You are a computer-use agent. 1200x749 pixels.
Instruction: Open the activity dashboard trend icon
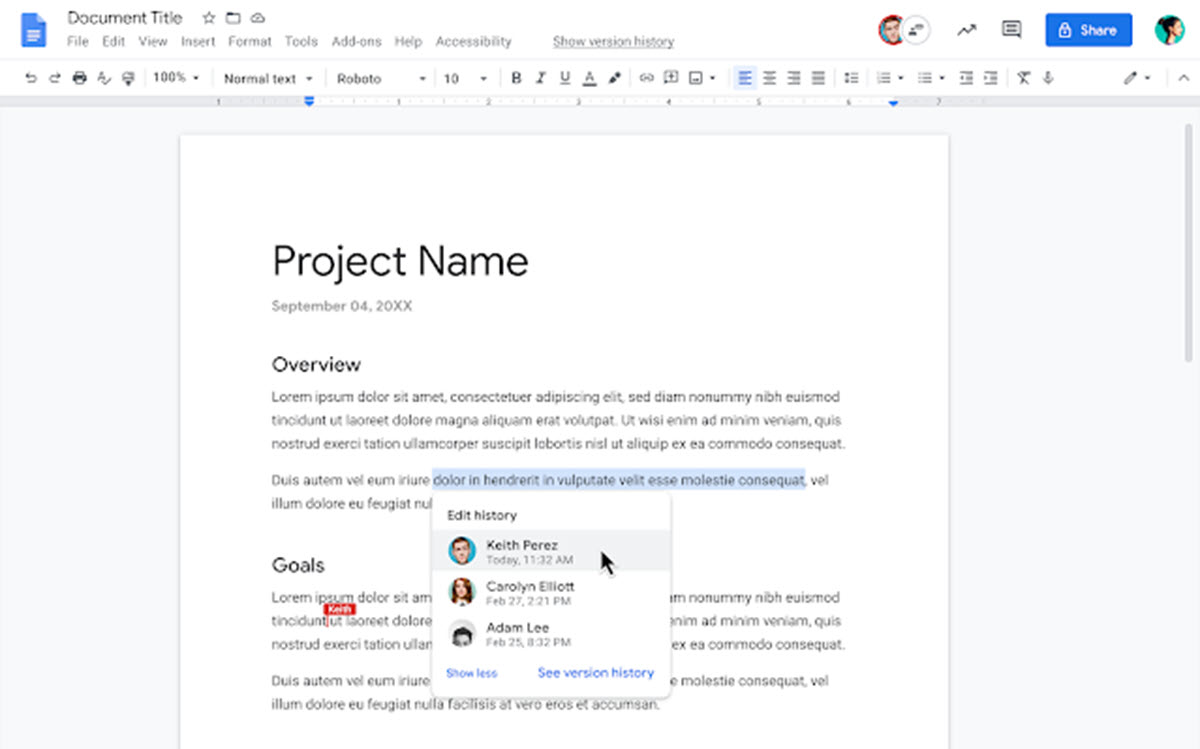tap(966, 30)
